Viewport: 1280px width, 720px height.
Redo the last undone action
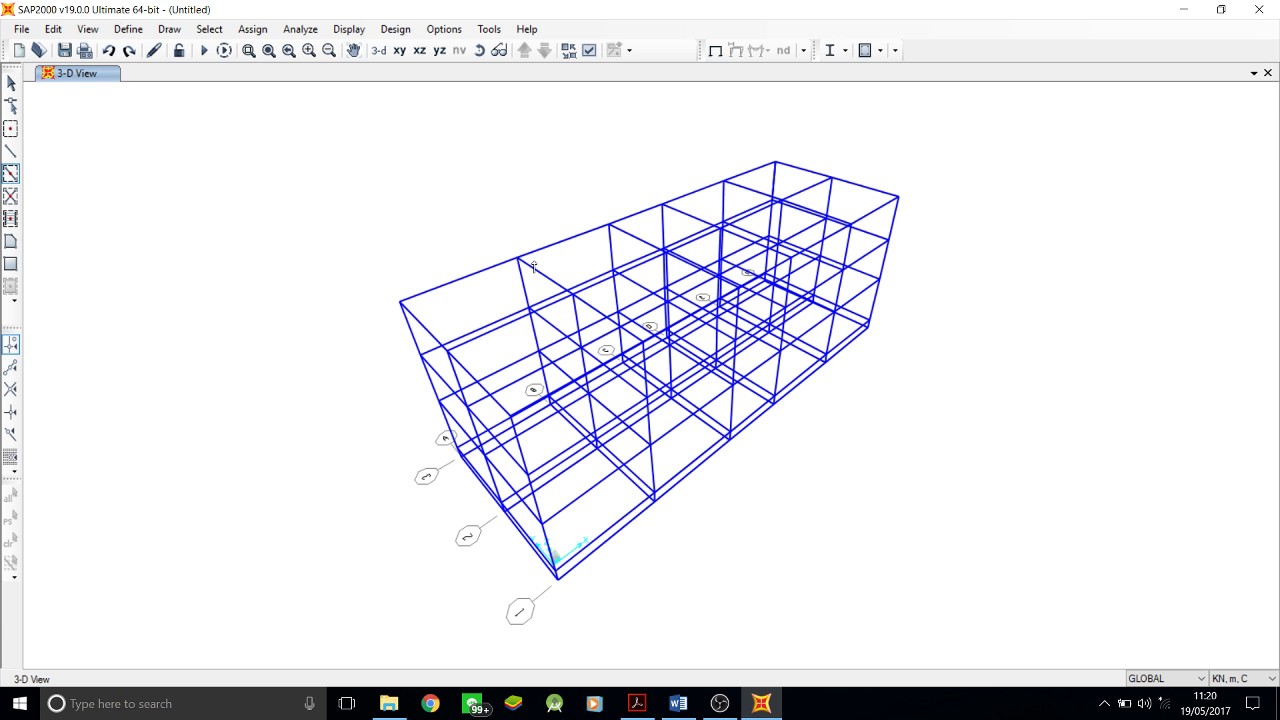[129, 50]
